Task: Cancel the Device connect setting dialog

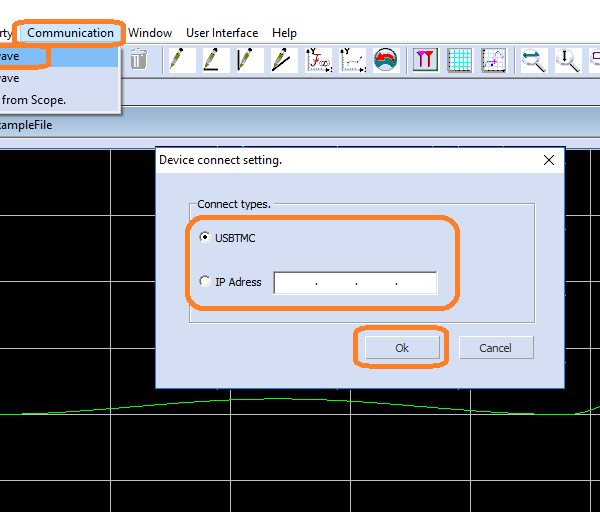Action: (x=496, y=348)
